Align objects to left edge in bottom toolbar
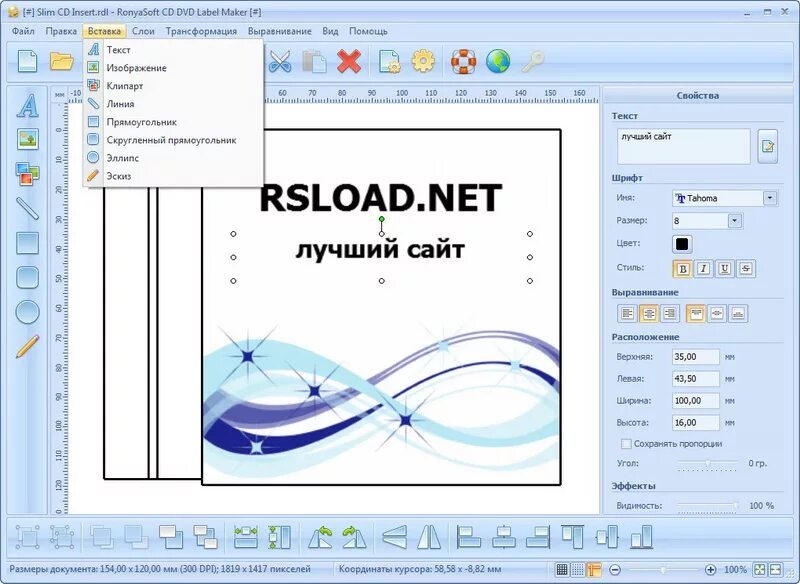The width and height of the screenshot is (800, 584). (x=469, y=538)
